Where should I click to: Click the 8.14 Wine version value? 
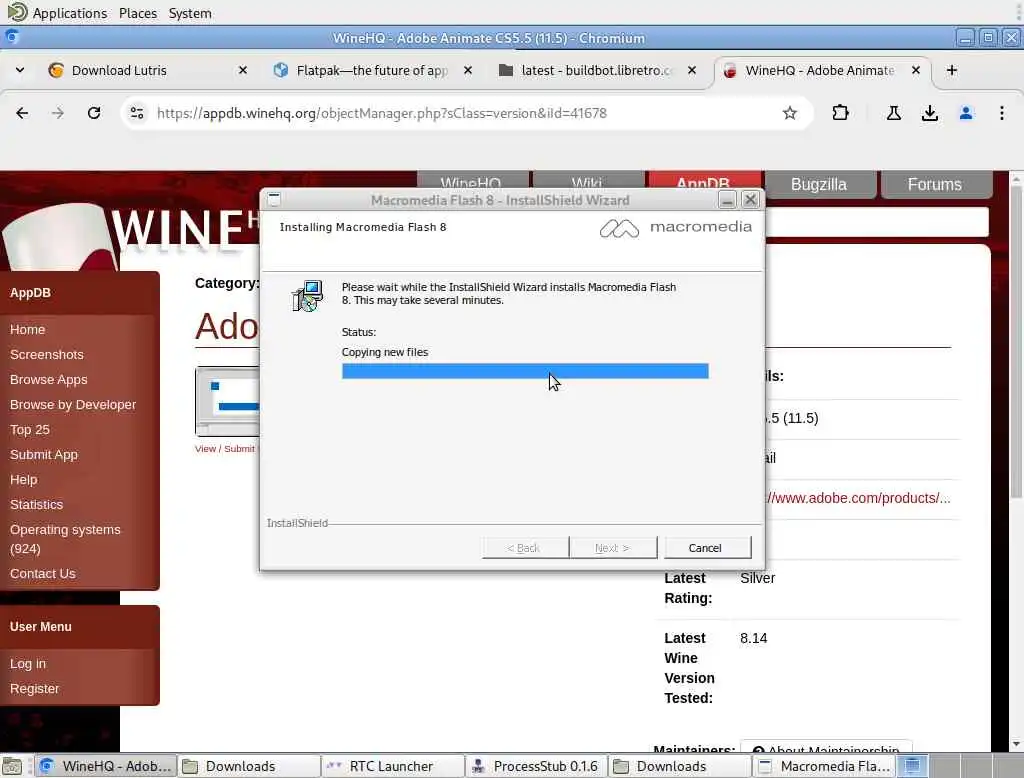[754, 638]
